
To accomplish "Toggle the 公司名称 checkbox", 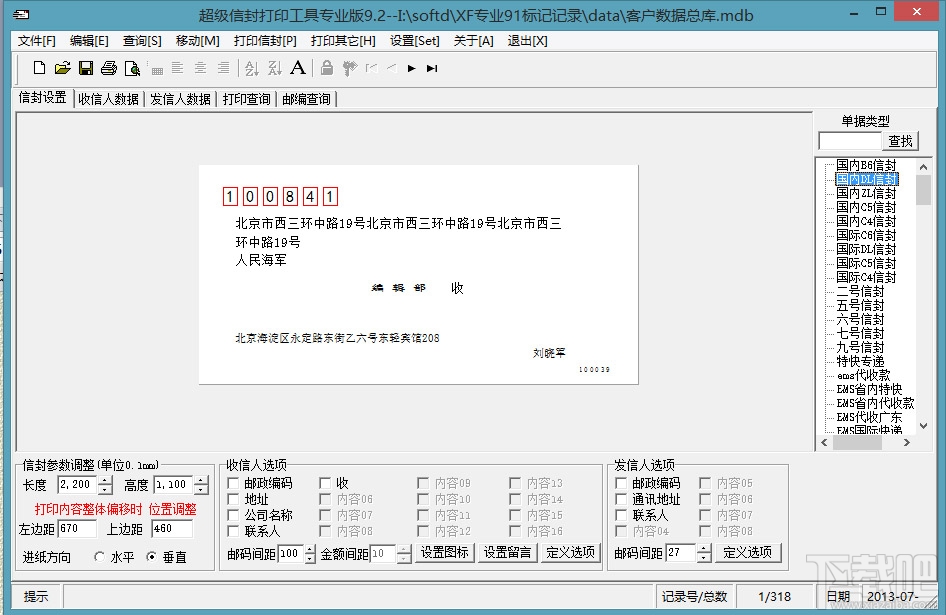I will 233,515.
